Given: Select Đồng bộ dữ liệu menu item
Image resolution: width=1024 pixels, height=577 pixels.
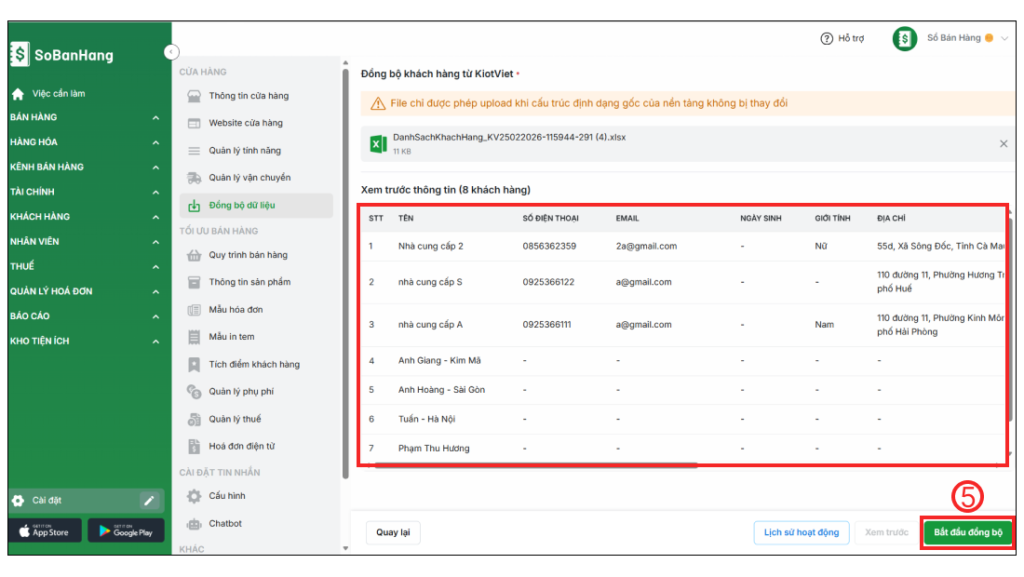Looking at the screenshot, I should pyautogui.click(x=241, y=205).
